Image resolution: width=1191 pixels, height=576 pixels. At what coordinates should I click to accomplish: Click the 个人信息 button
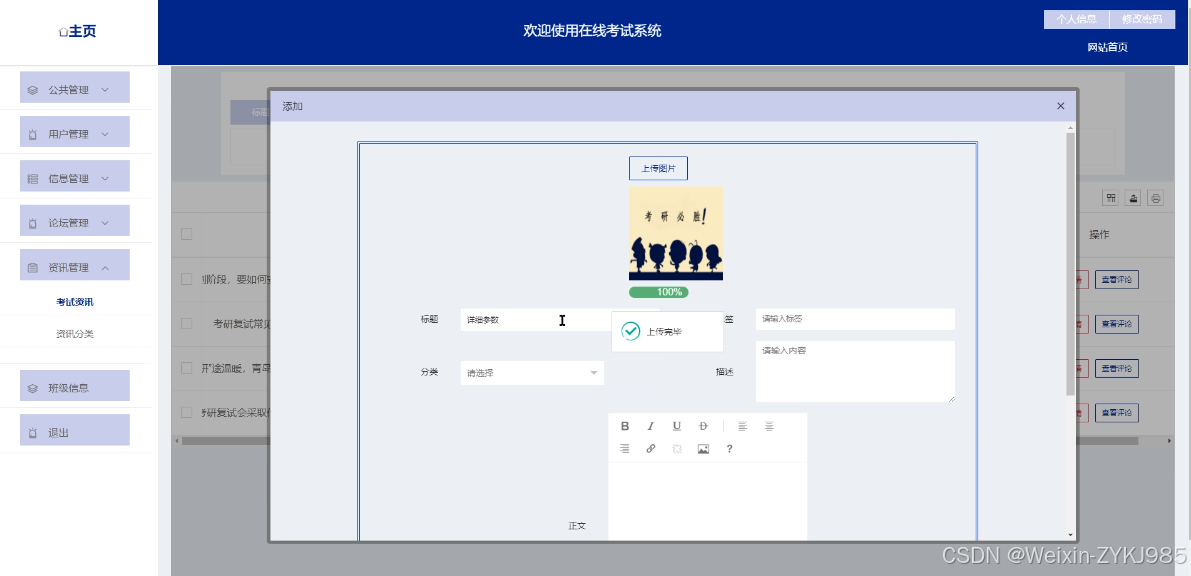point(1076,20)
